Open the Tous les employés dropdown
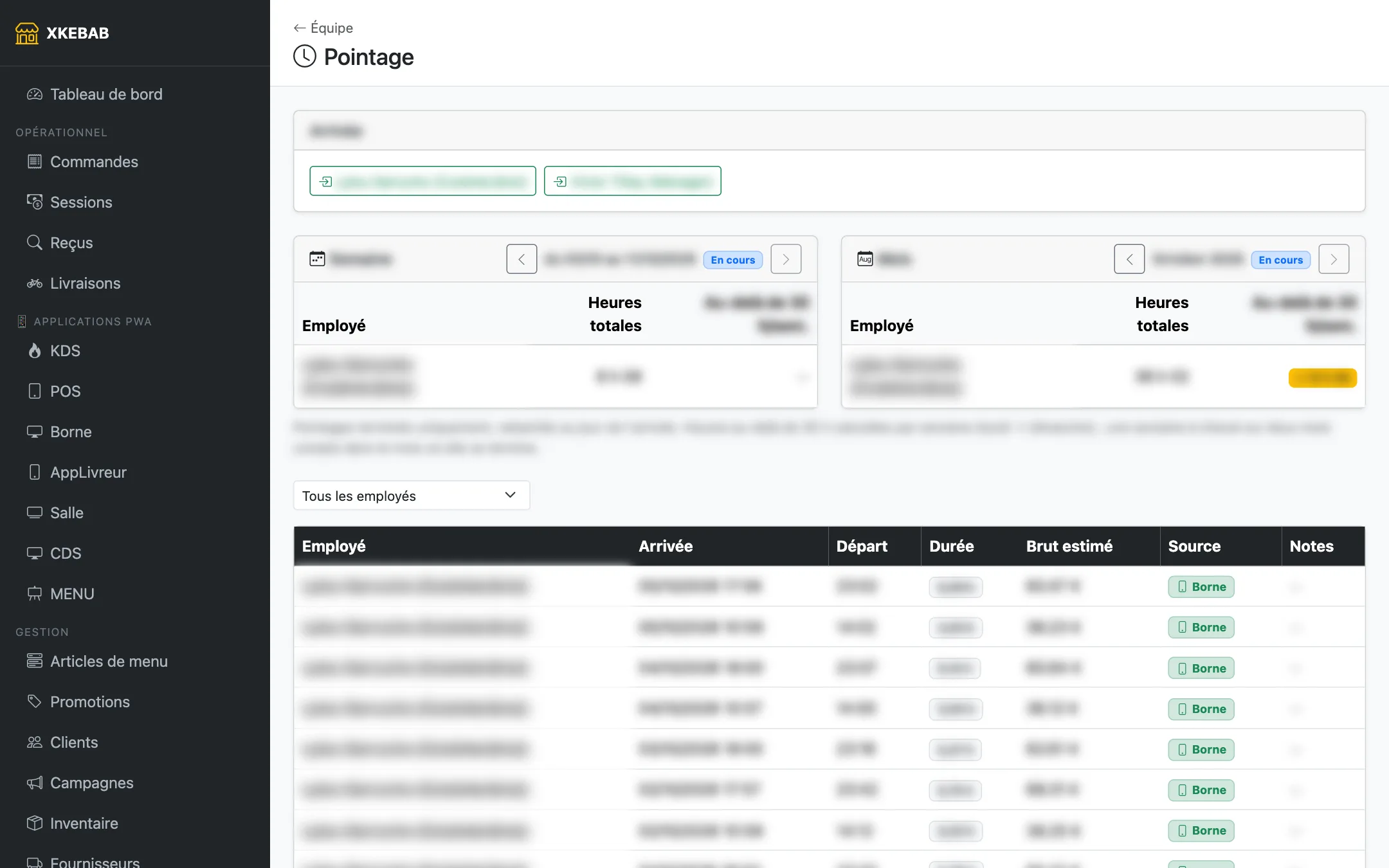The height and width of the screenshot is (868, 1389). pyautogui.click(x=412, y=496)
